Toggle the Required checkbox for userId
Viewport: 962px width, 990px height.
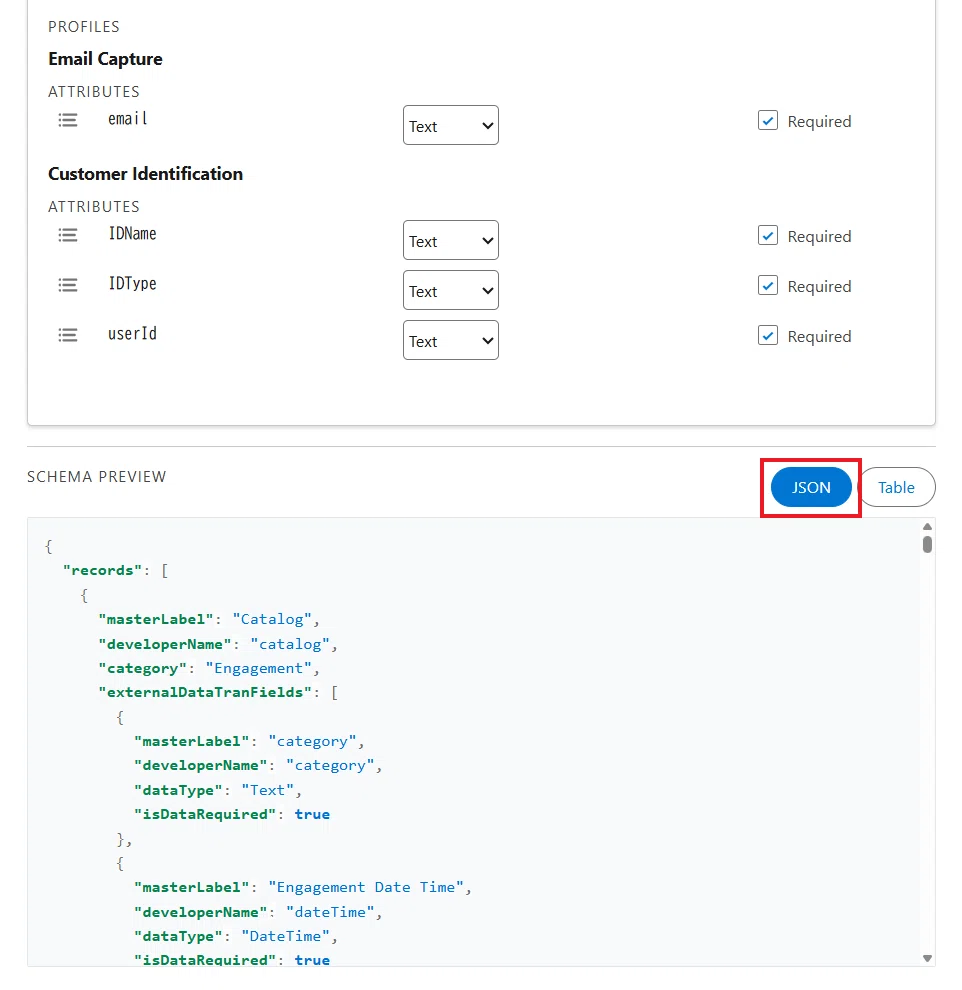point(768,335)
